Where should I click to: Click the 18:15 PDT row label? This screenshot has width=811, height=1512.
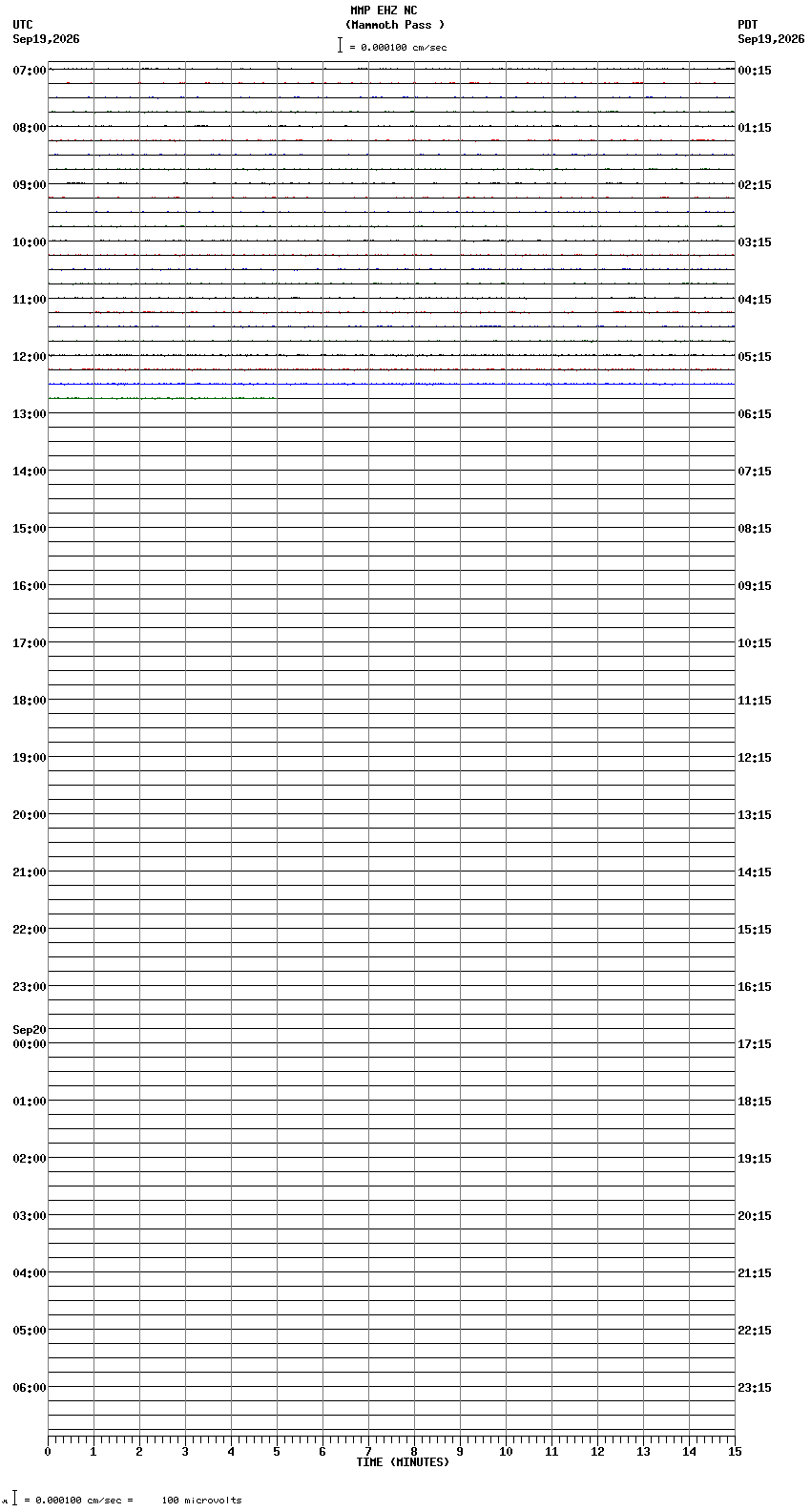[x=755, y=1102]
